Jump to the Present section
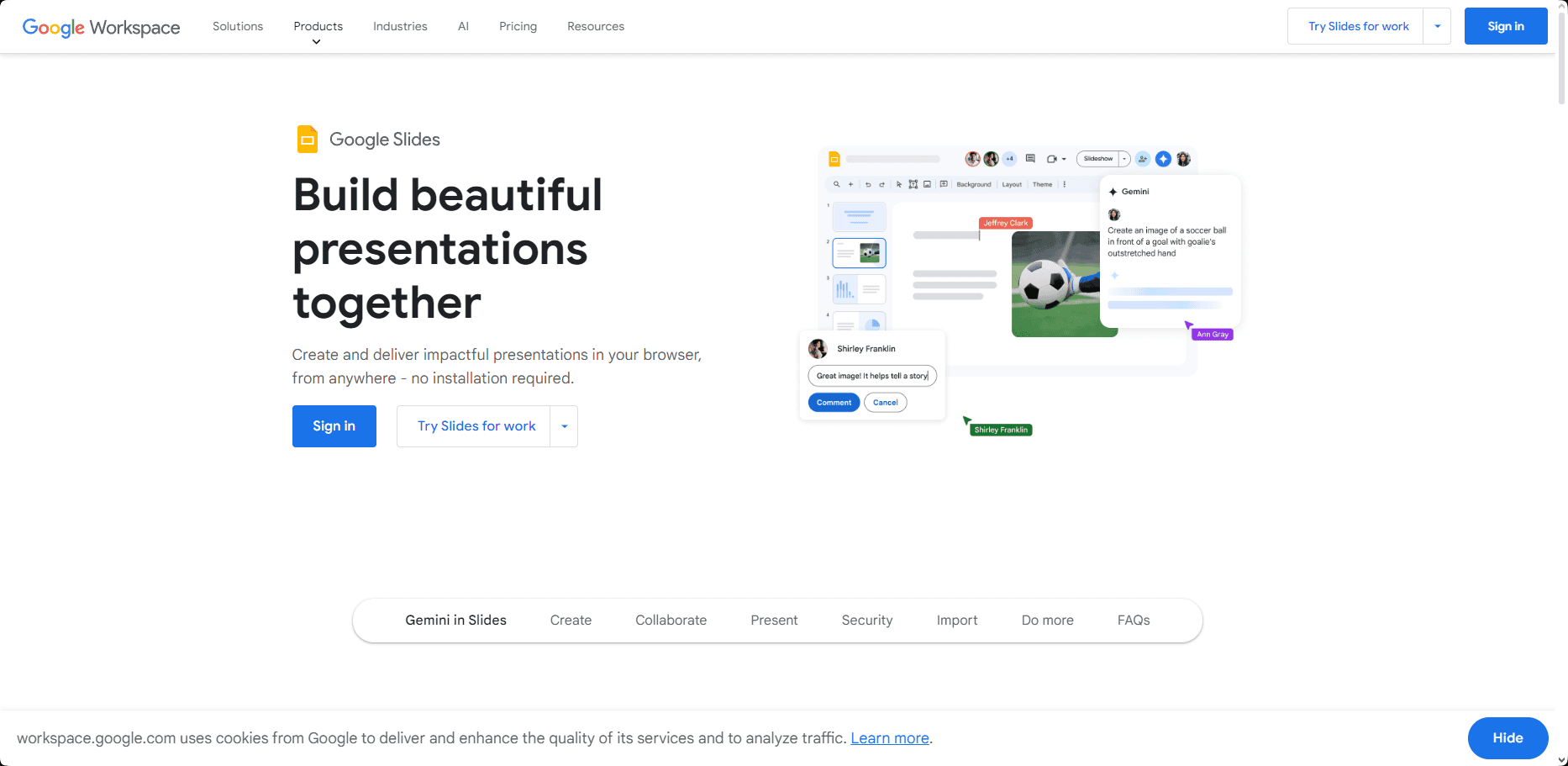1568x766 pixels. tap(774, 621)
